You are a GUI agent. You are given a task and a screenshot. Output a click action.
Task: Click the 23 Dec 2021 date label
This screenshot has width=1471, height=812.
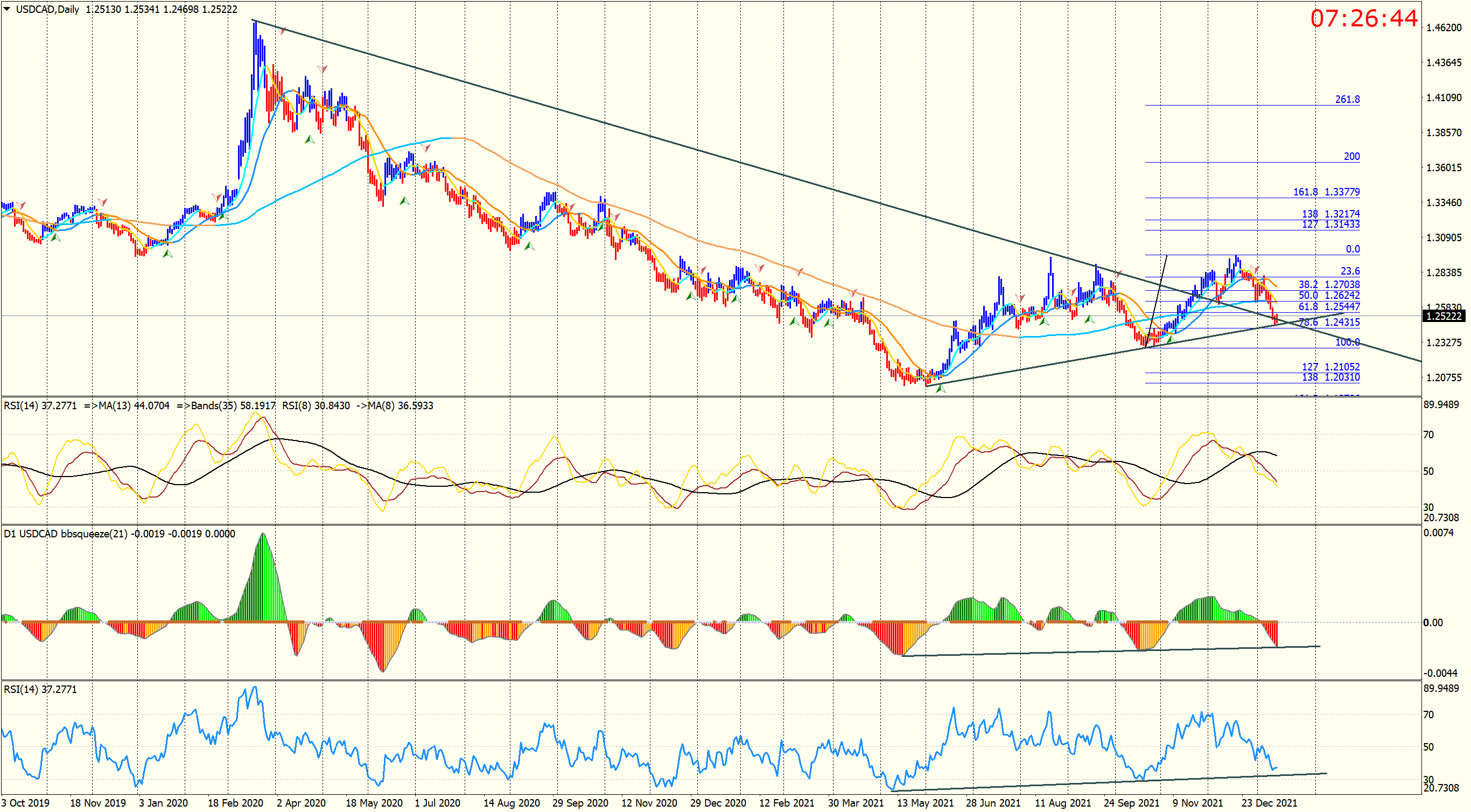tap(1269, 803)
